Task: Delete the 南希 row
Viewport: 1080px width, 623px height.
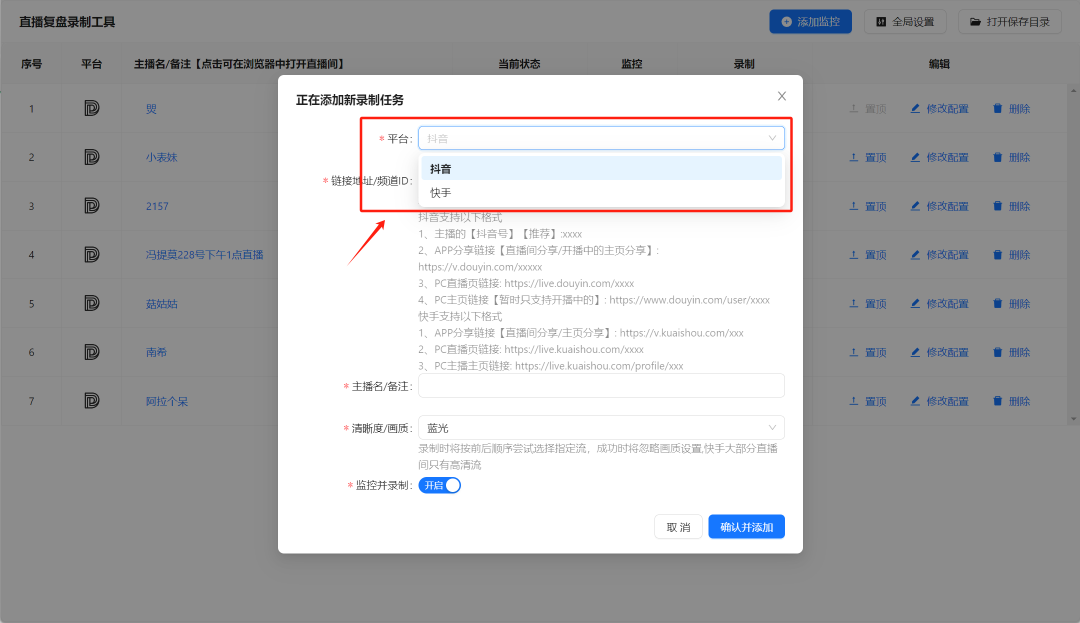Action: pyautogui.click(x=1012, y=352)
